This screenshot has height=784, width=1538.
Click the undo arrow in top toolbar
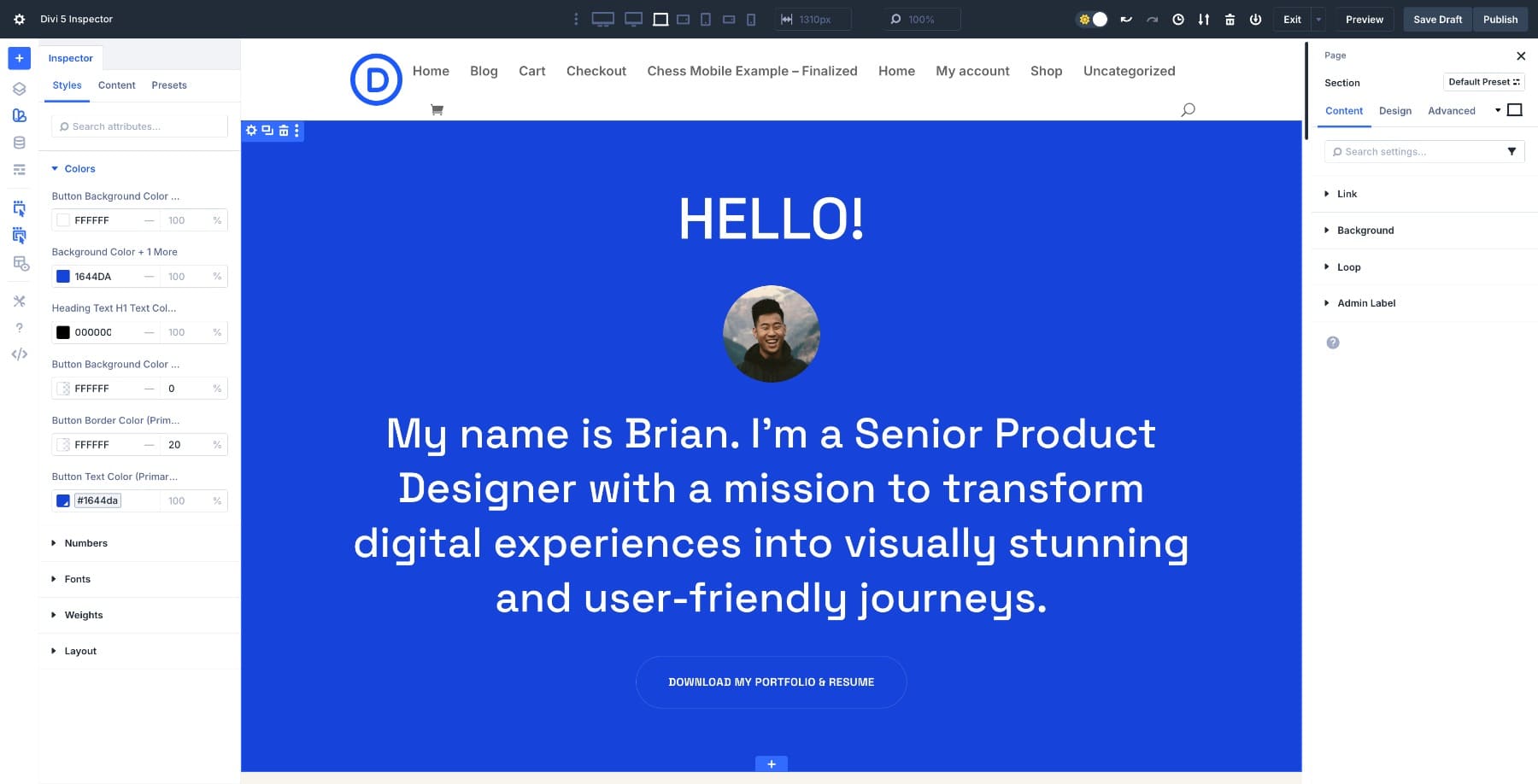(x=1126, y=19)
